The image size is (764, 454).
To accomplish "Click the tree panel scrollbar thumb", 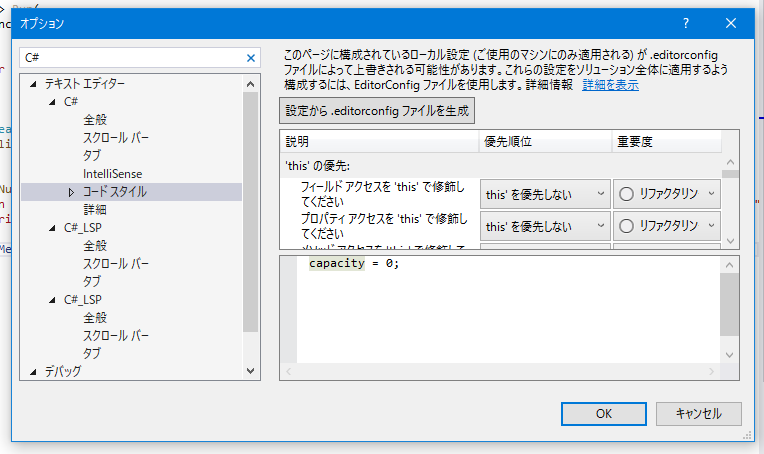I will pos(250,212).
